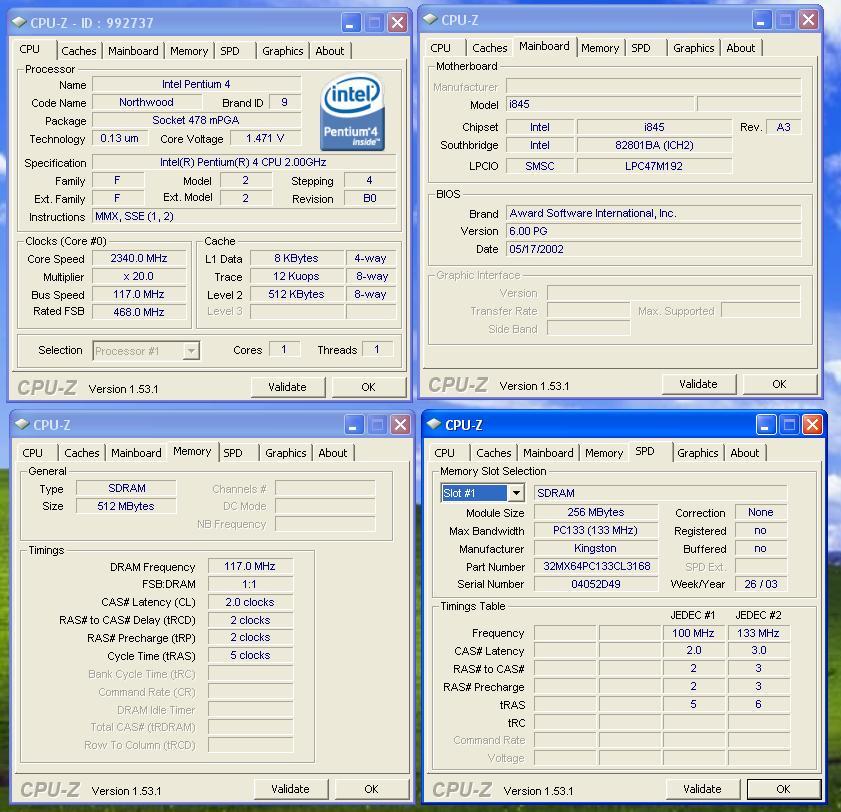
Task: Show Caches tab in SPD window
Action: tap(493, 453)
